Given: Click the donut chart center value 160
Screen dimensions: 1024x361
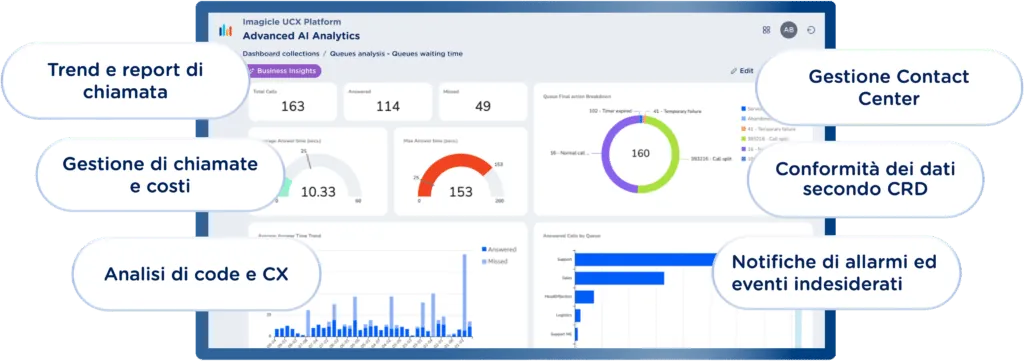Looking at the screenshot, I should tap(640, 153).
